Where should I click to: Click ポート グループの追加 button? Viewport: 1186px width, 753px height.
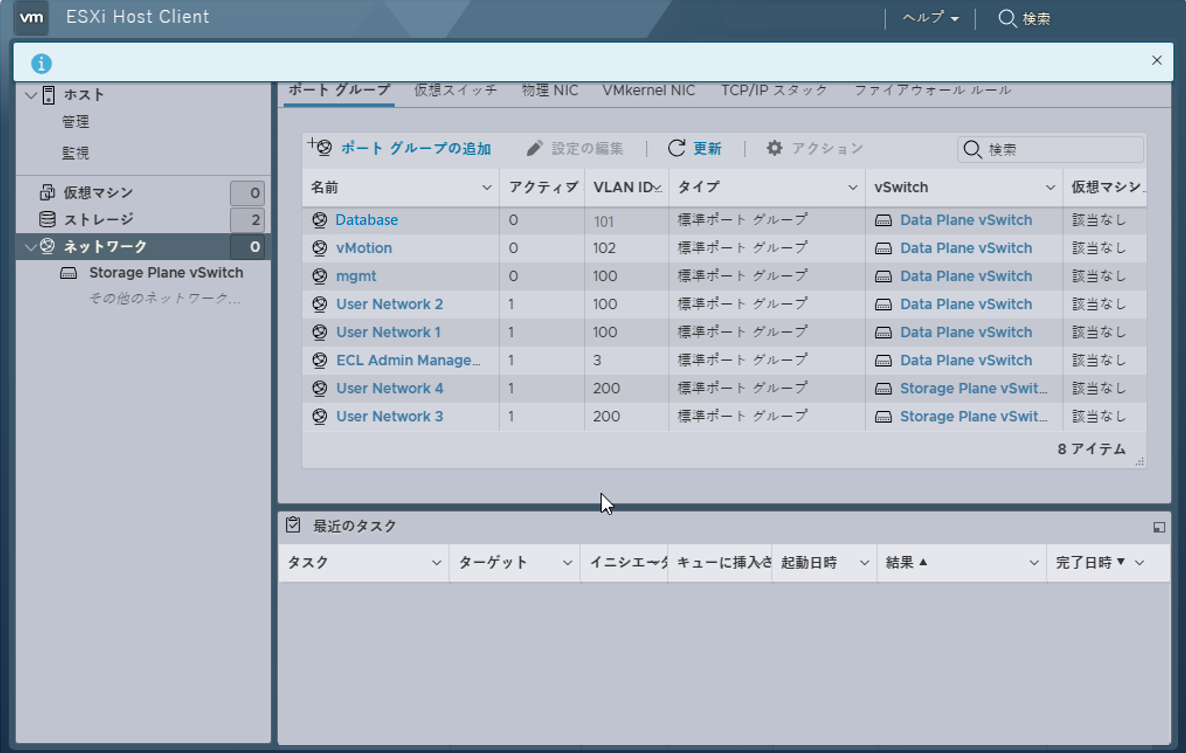point(400,148)
